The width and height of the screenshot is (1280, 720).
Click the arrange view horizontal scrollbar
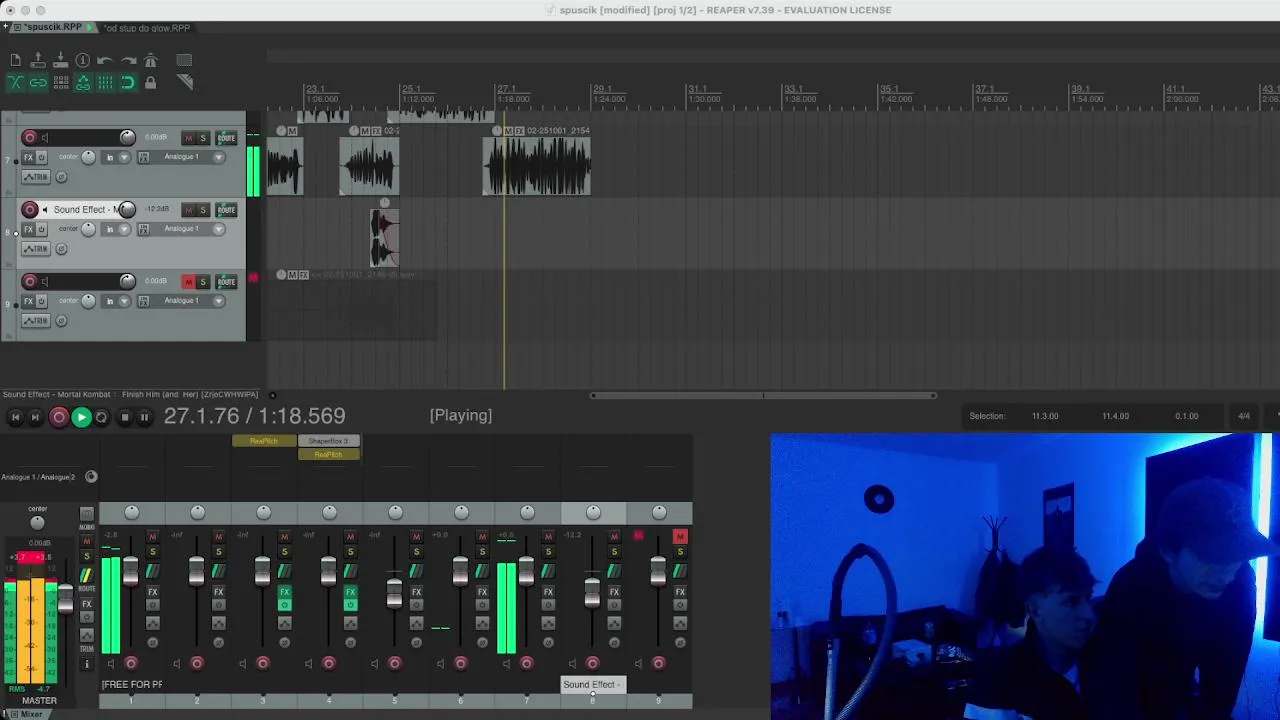coord(764,395)
